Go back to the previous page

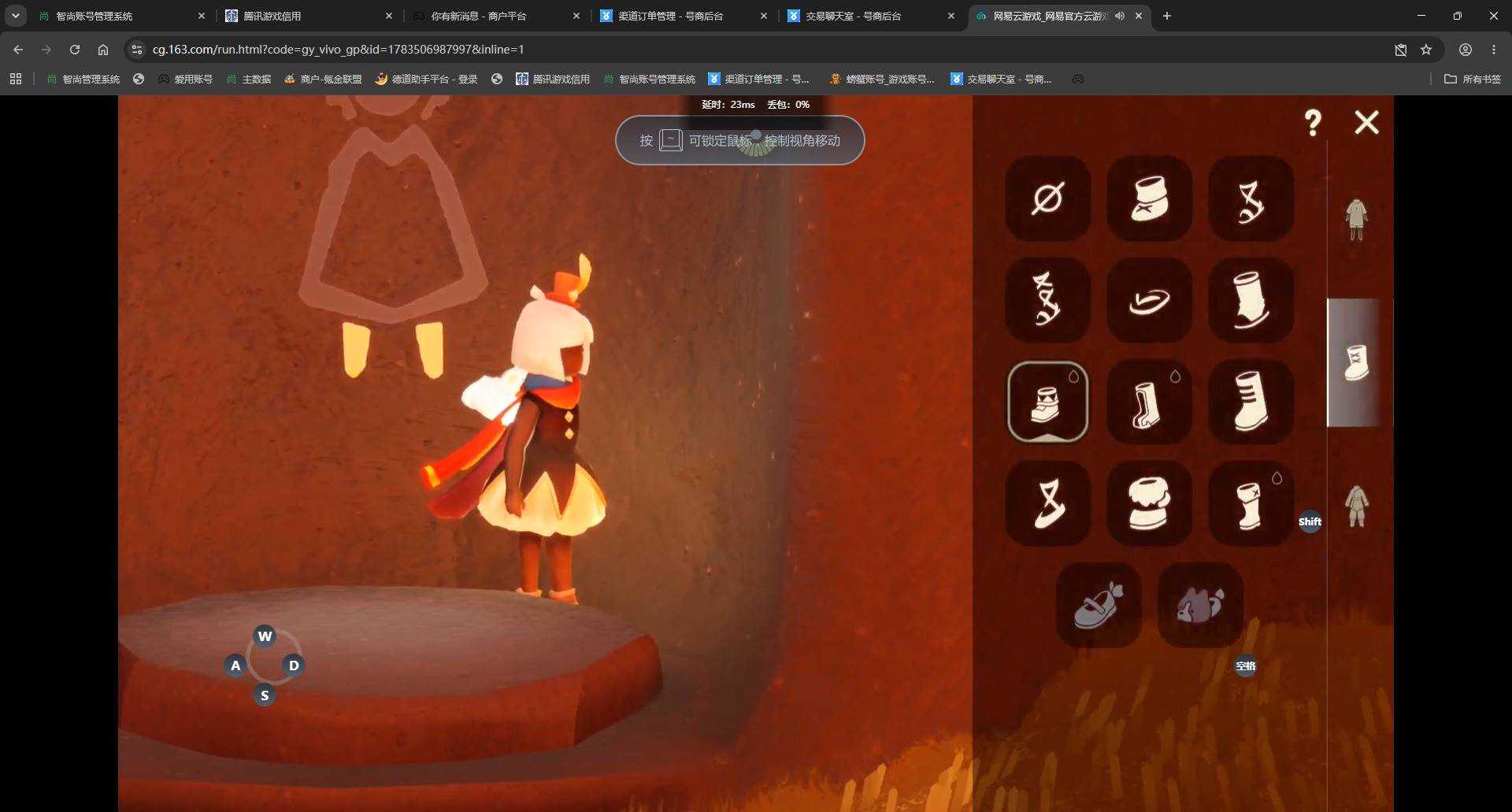click(18, 50)
